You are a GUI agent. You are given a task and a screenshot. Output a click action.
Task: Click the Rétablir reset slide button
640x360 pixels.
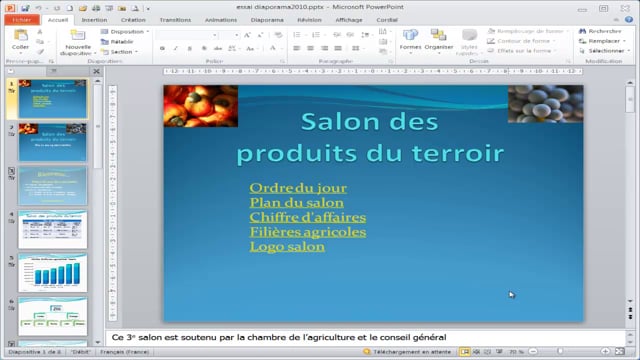click(x=117, y=42)
